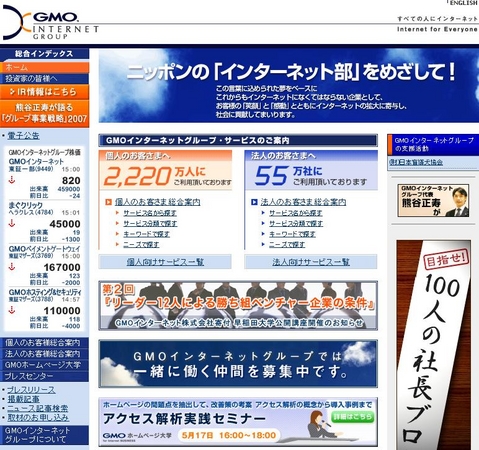Click the GMO Internet Group logo
The width and height of the screenshot is (479, 450).
(50, 23)
